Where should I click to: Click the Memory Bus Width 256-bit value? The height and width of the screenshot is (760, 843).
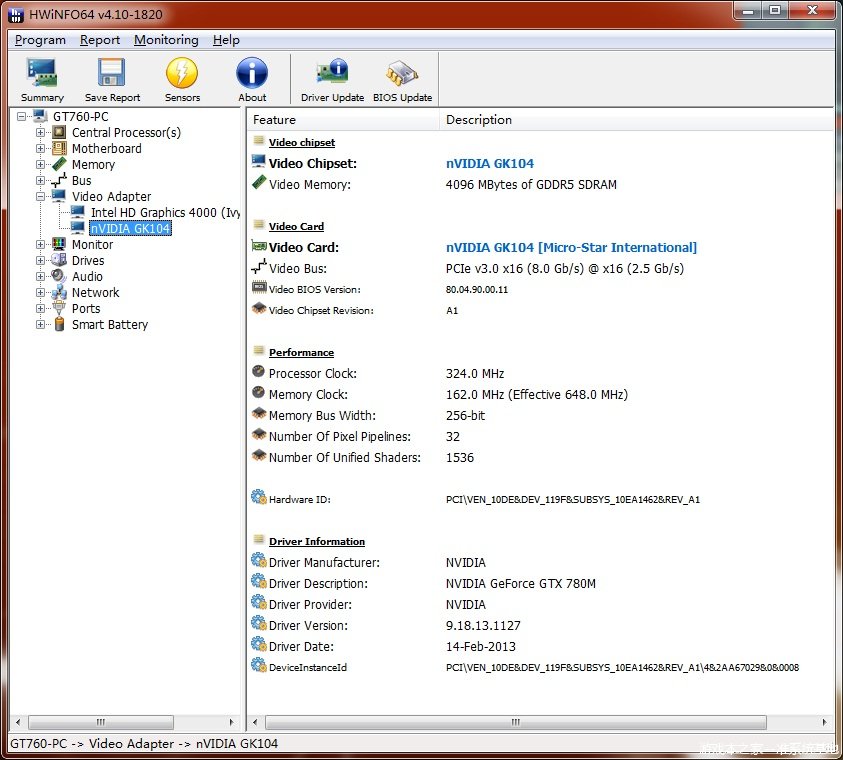pos(465,415)
